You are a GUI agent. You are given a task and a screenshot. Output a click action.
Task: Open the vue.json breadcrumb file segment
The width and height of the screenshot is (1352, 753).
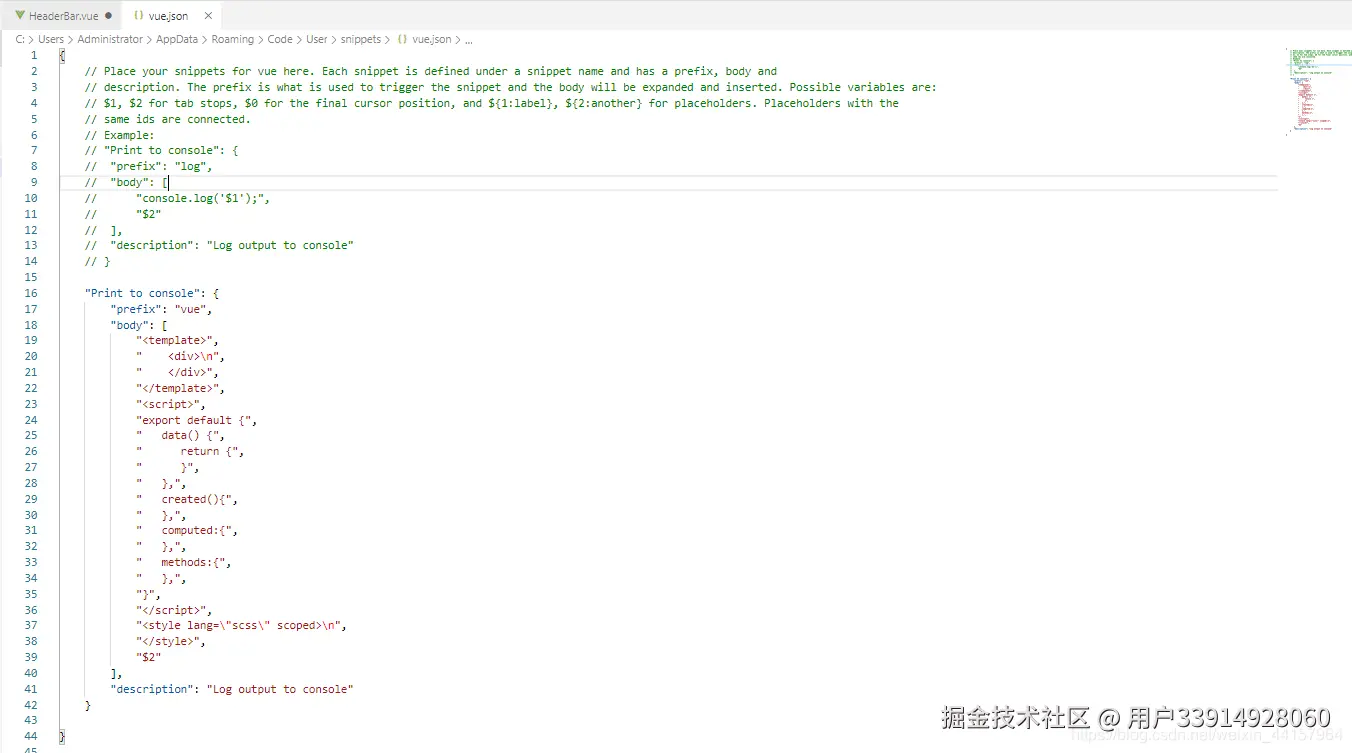click(424, 39)
